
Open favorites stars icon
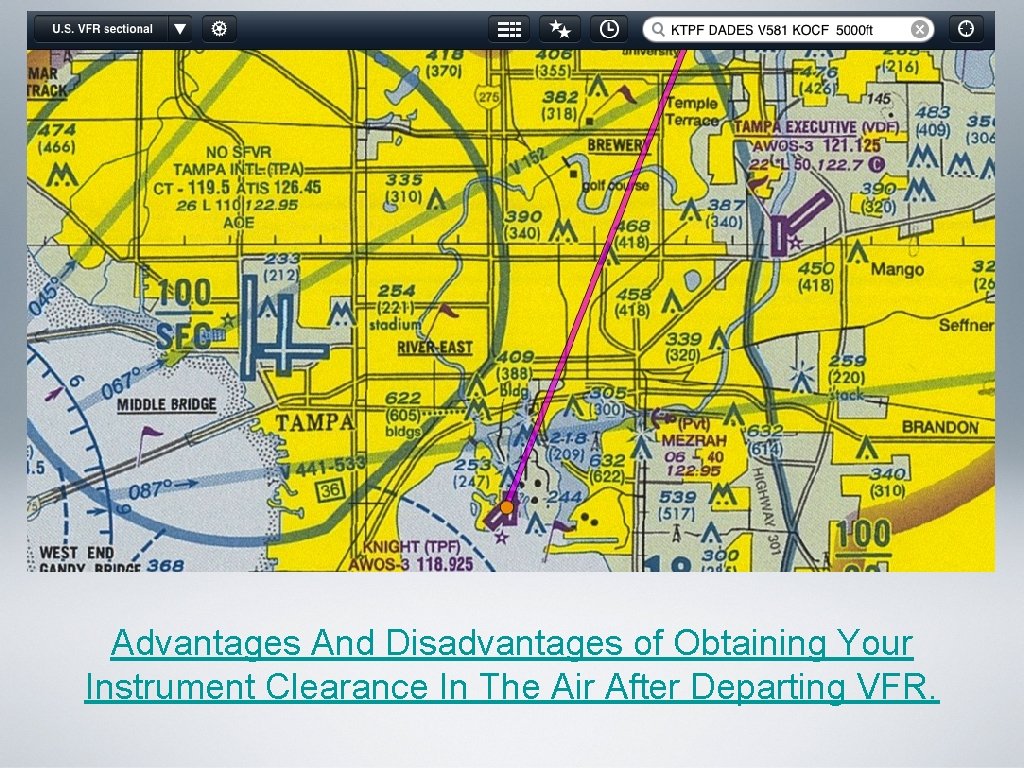pos(560,29)
